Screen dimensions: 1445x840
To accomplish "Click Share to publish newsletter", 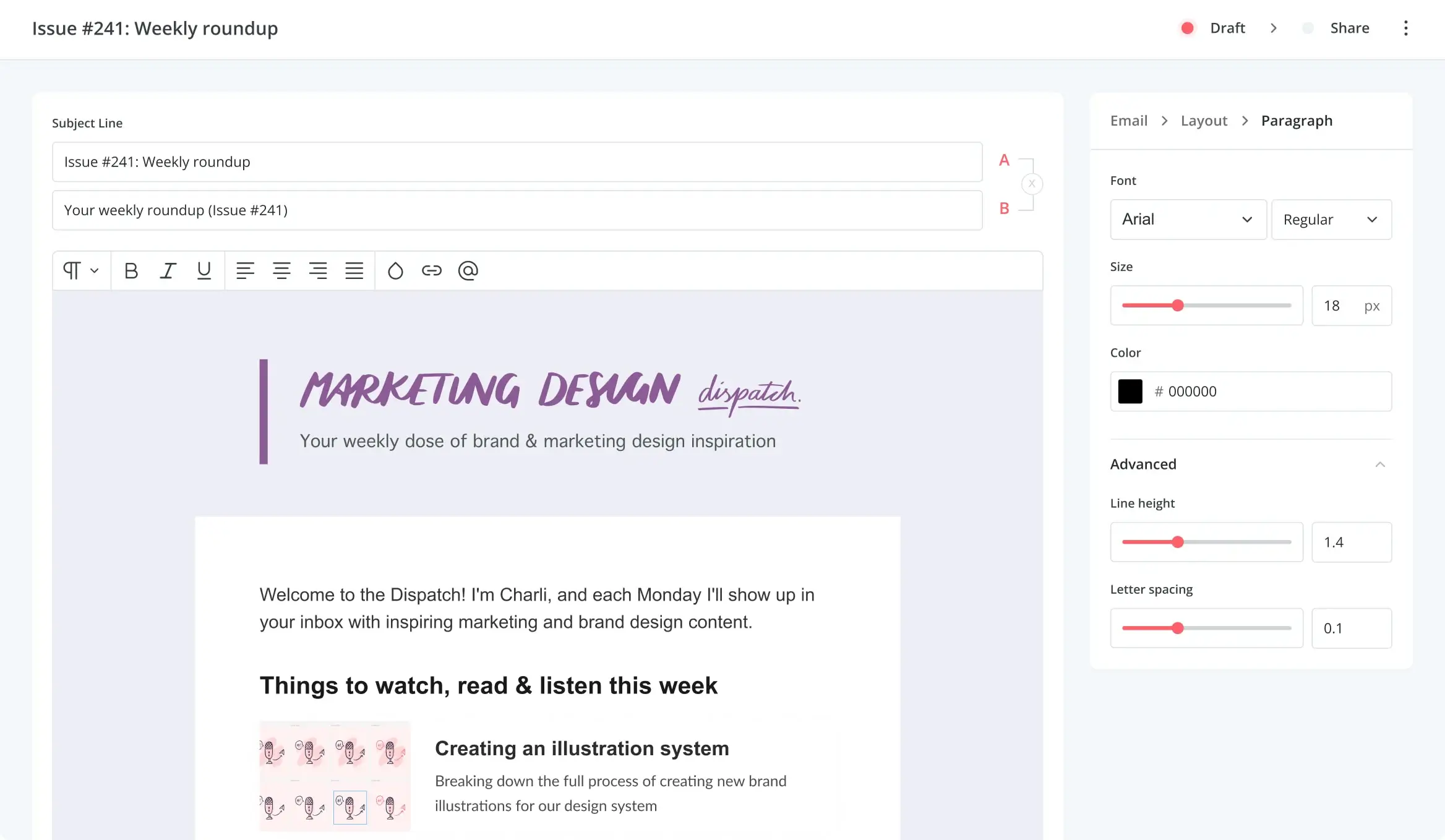I will click(x=1350, y=28).
